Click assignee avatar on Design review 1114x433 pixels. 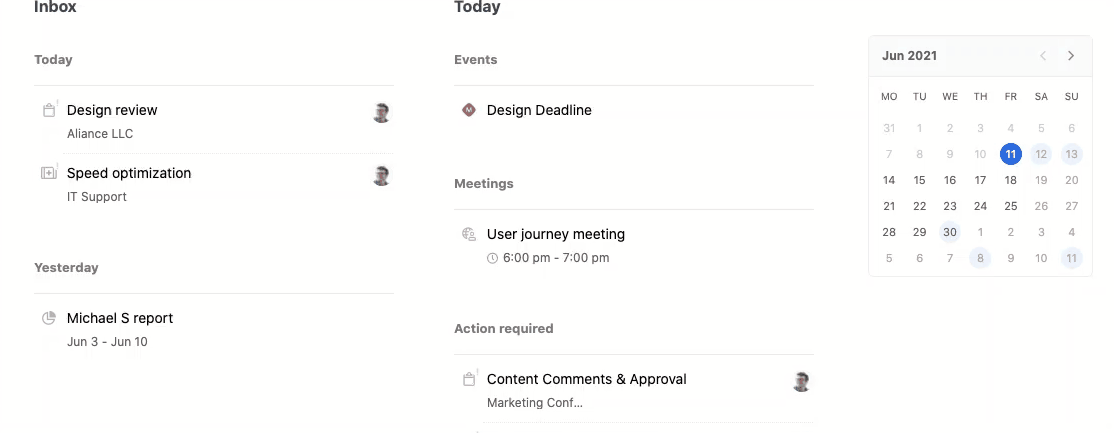[x=382, y=112]
